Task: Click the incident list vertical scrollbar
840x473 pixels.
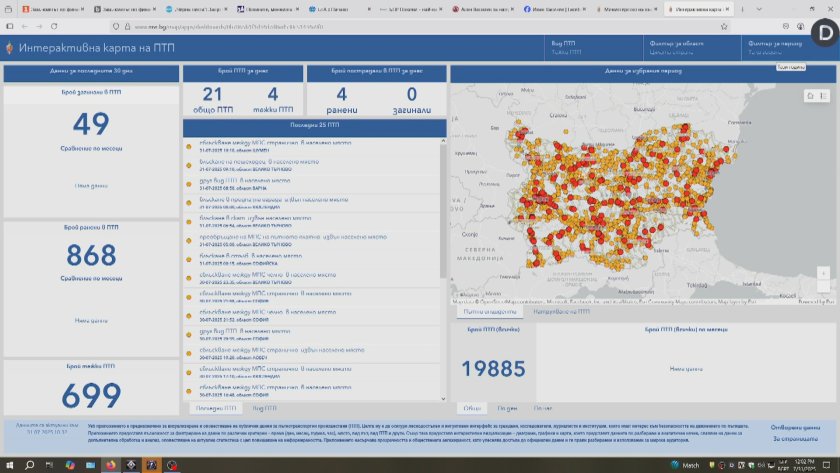Action: pyautogui.click(x=443, y=210)
